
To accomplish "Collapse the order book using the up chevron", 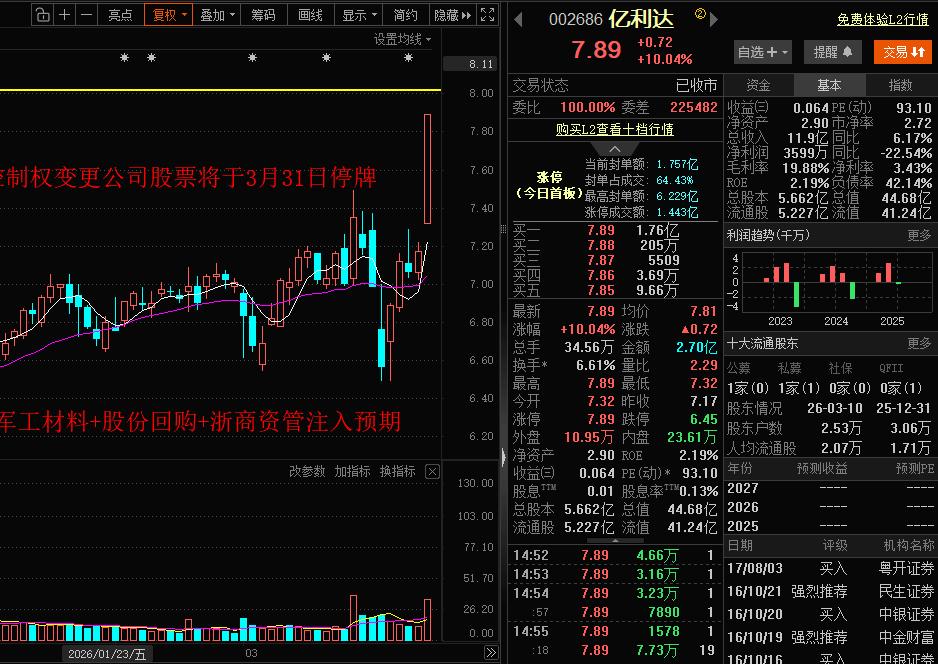I will (x=615, y=148).
